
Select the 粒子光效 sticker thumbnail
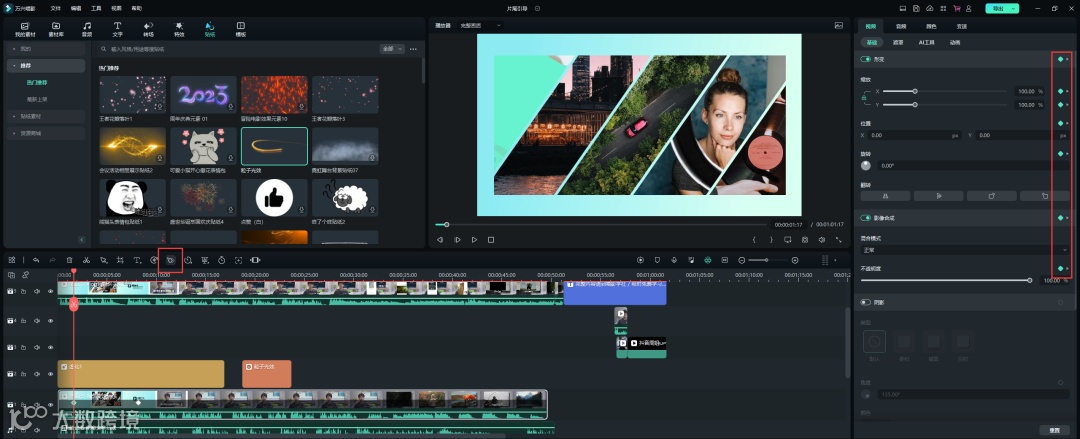(274, 146)
